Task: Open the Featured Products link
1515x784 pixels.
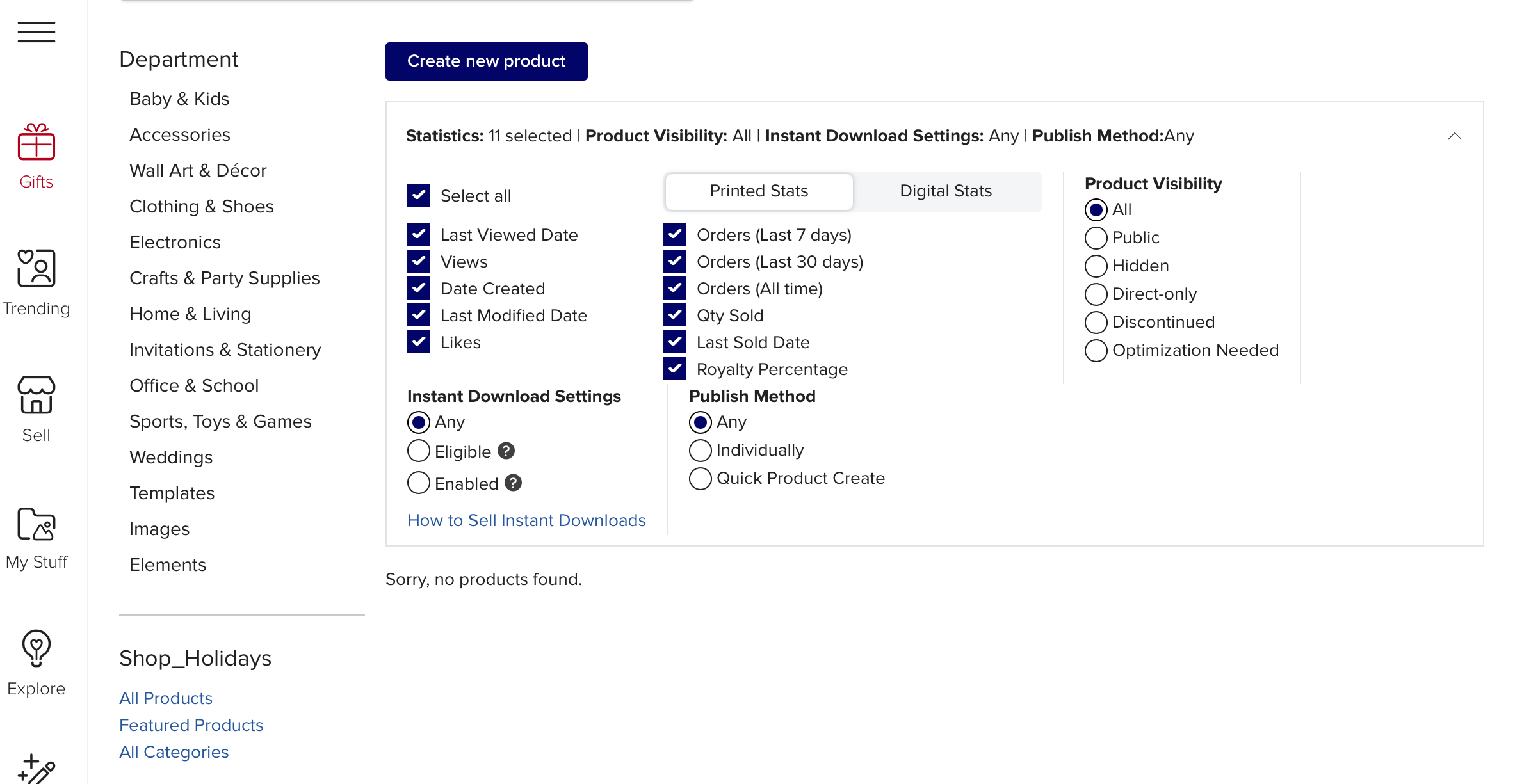Action: click(x=191, y=725)
